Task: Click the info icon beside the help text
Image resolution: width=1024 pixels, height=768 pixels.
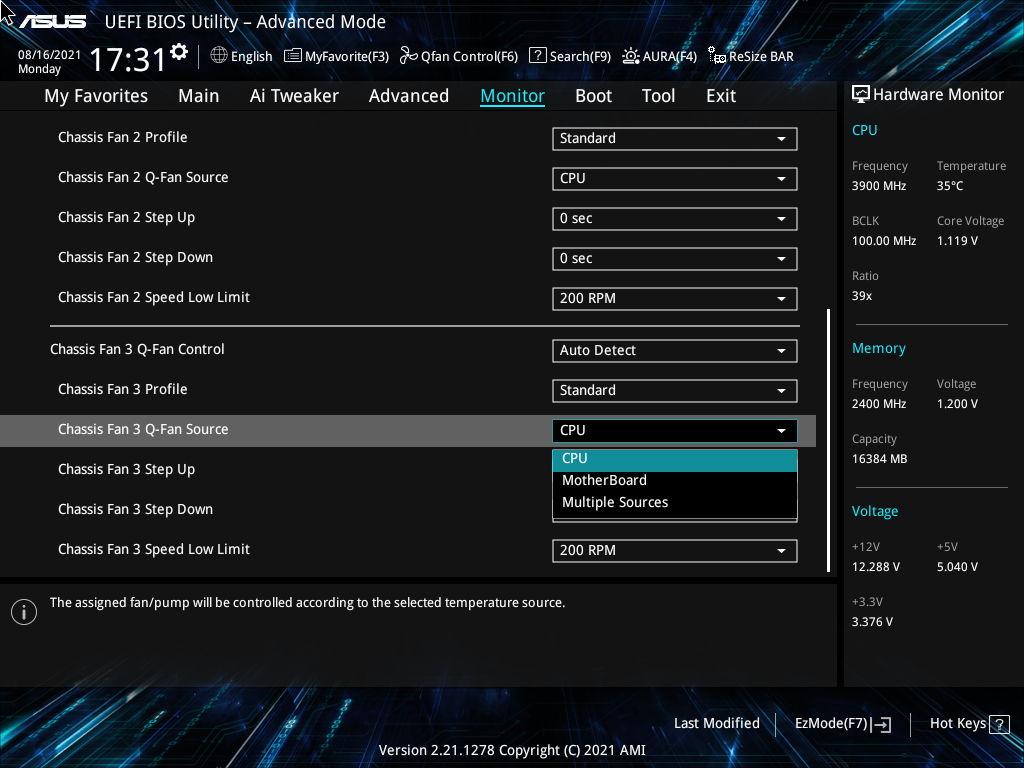Action: tap(24, 612)
